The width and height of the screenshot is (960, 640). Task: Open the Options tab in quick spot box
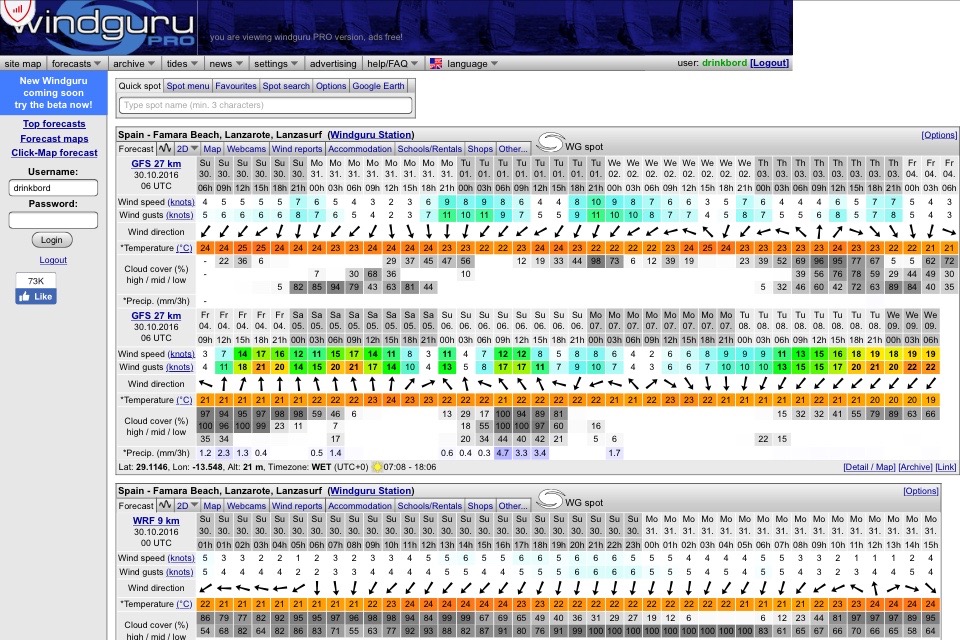(x=331, y=86)
